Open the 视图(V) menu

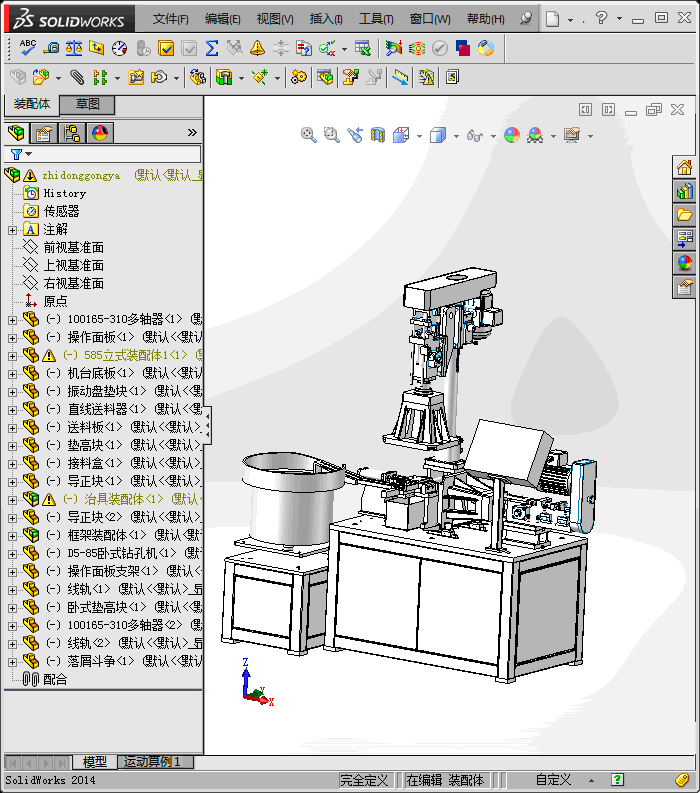(x=275, y=19)
